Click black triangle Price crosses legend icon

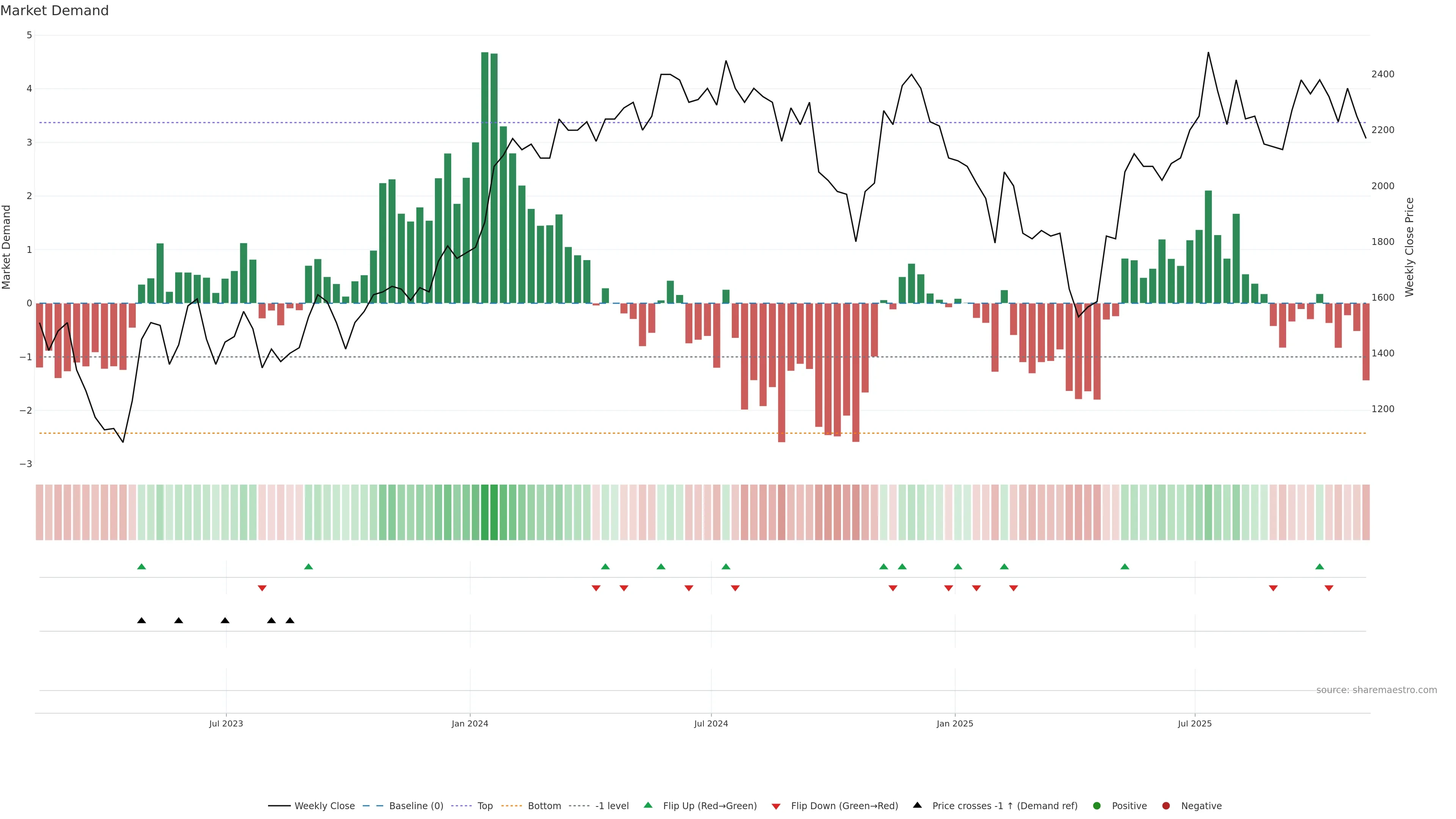917,805
